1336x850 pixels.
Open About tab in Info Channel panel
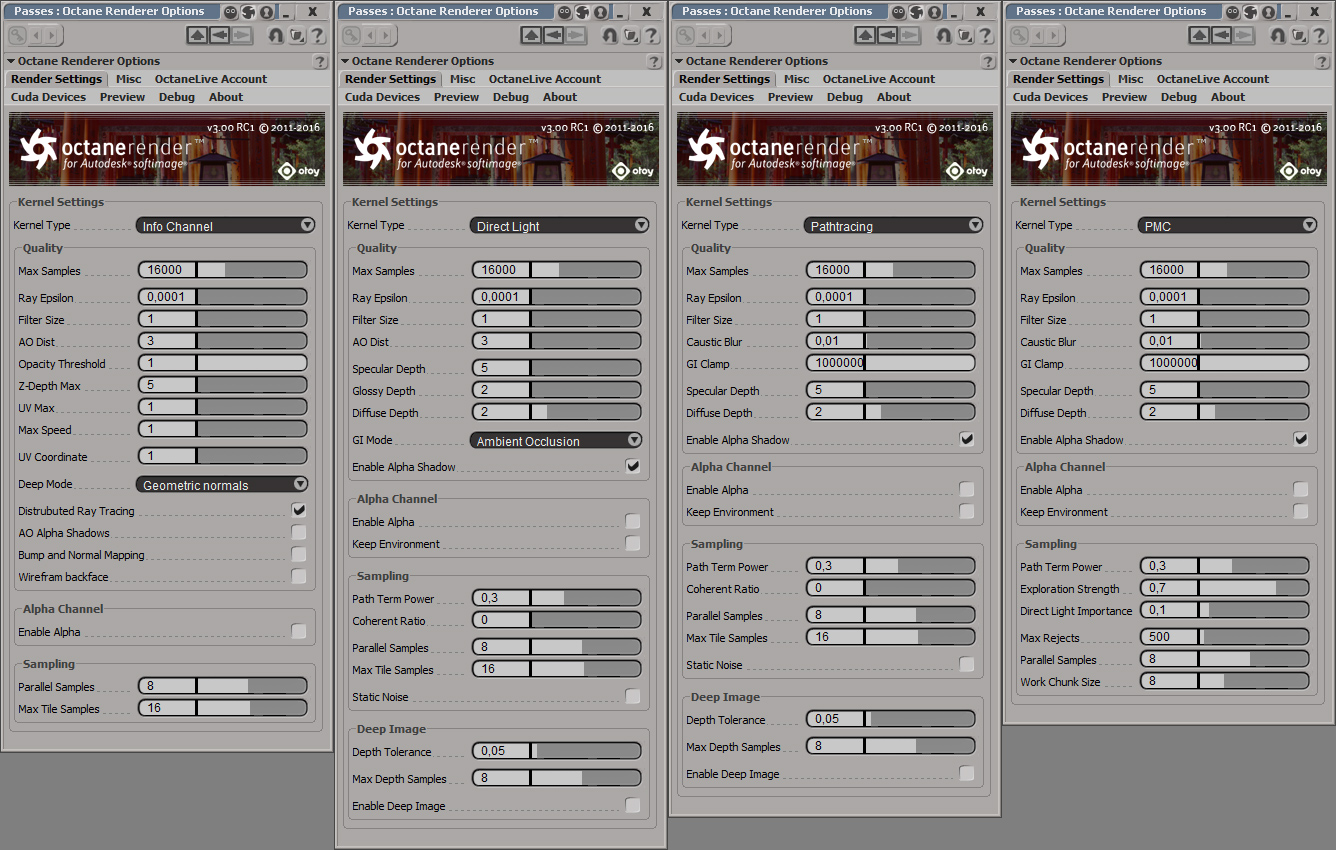pyautogui.click(x=226, y=97)
